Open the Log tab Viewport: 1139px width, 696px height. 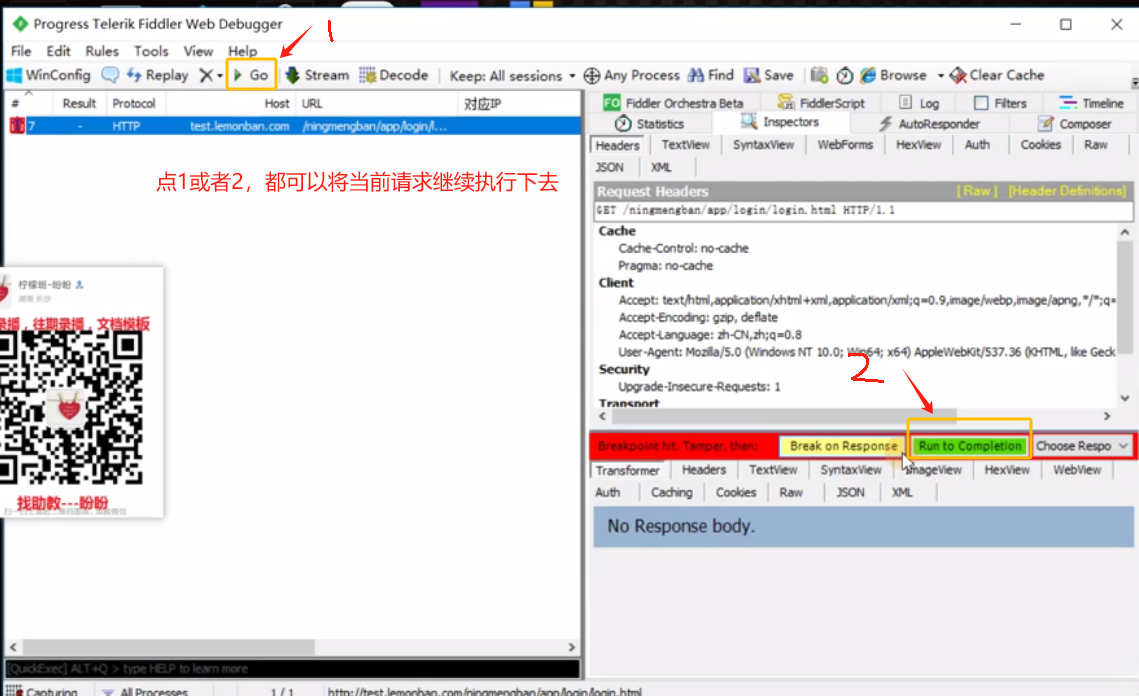point(920,103)
